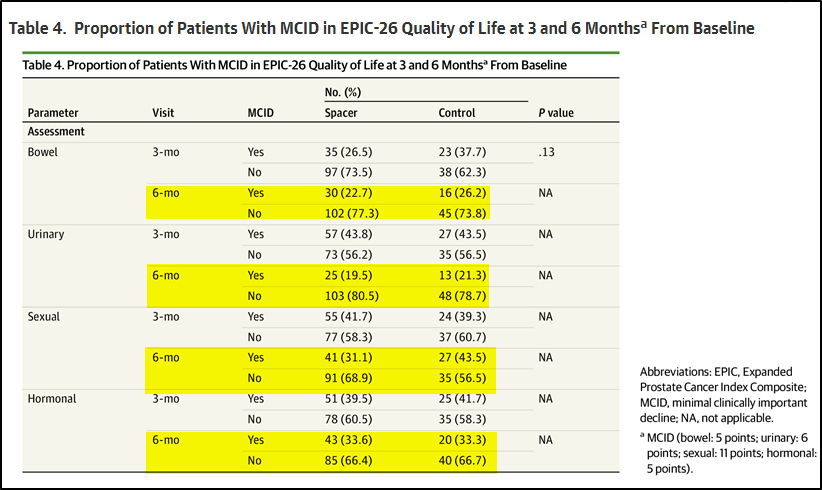Click the Parameter column header

tap(53, 113)
